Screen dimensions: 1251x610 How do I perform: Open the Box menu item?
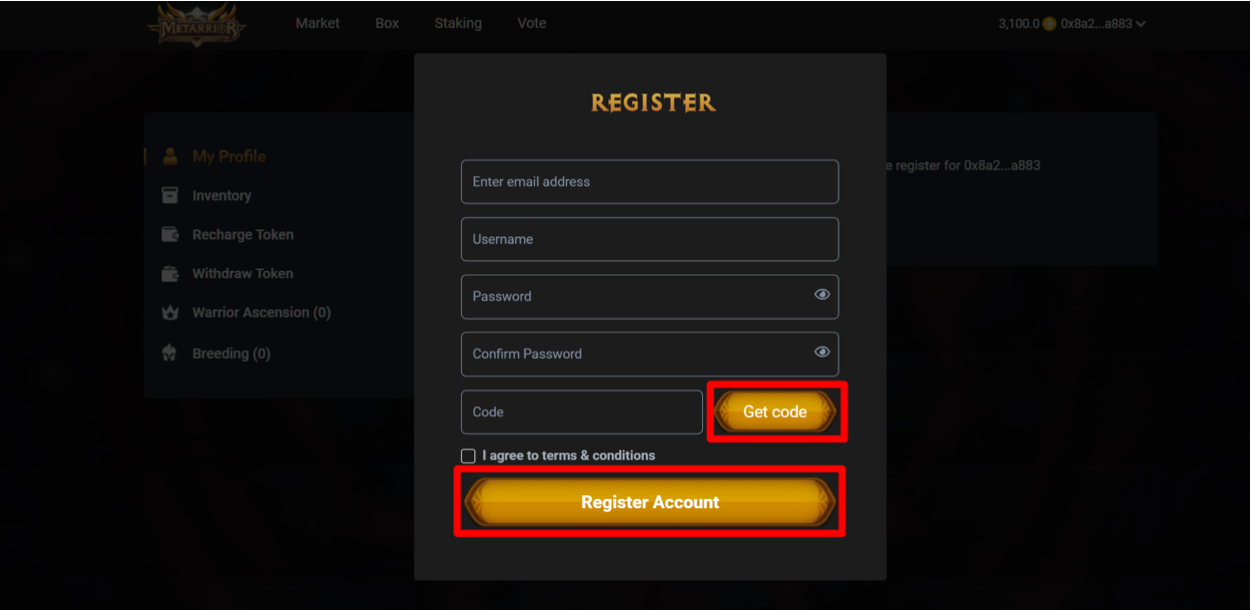(x=387, y=23)
